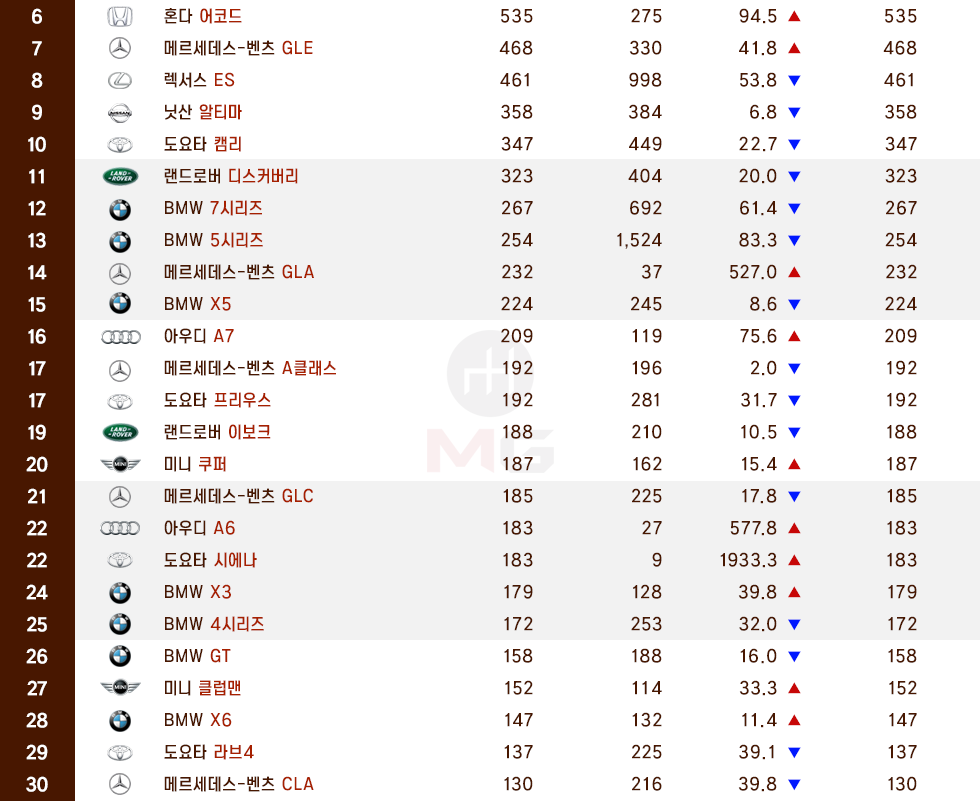The width and height of the screenshot is (980, 801).
Task: Click the Honda logo beside 어코드
Action: 120,16
